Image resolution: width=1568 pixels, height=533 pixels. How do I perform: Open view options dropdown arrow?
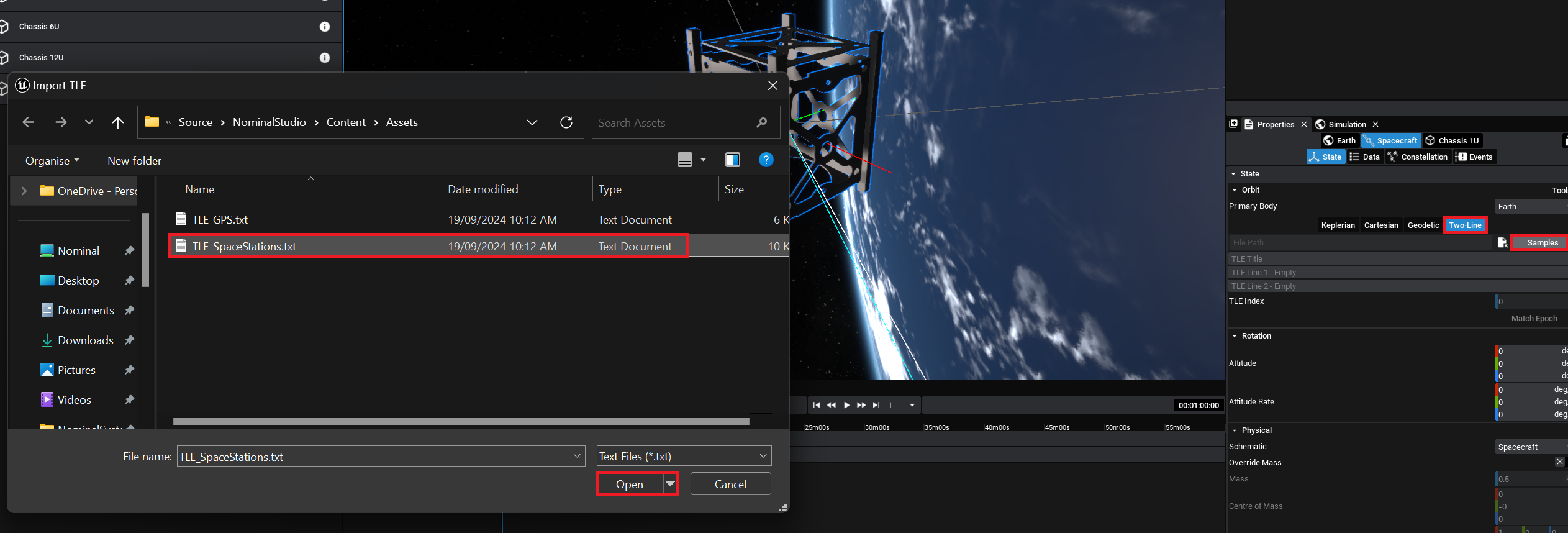[x=703, y=160]
